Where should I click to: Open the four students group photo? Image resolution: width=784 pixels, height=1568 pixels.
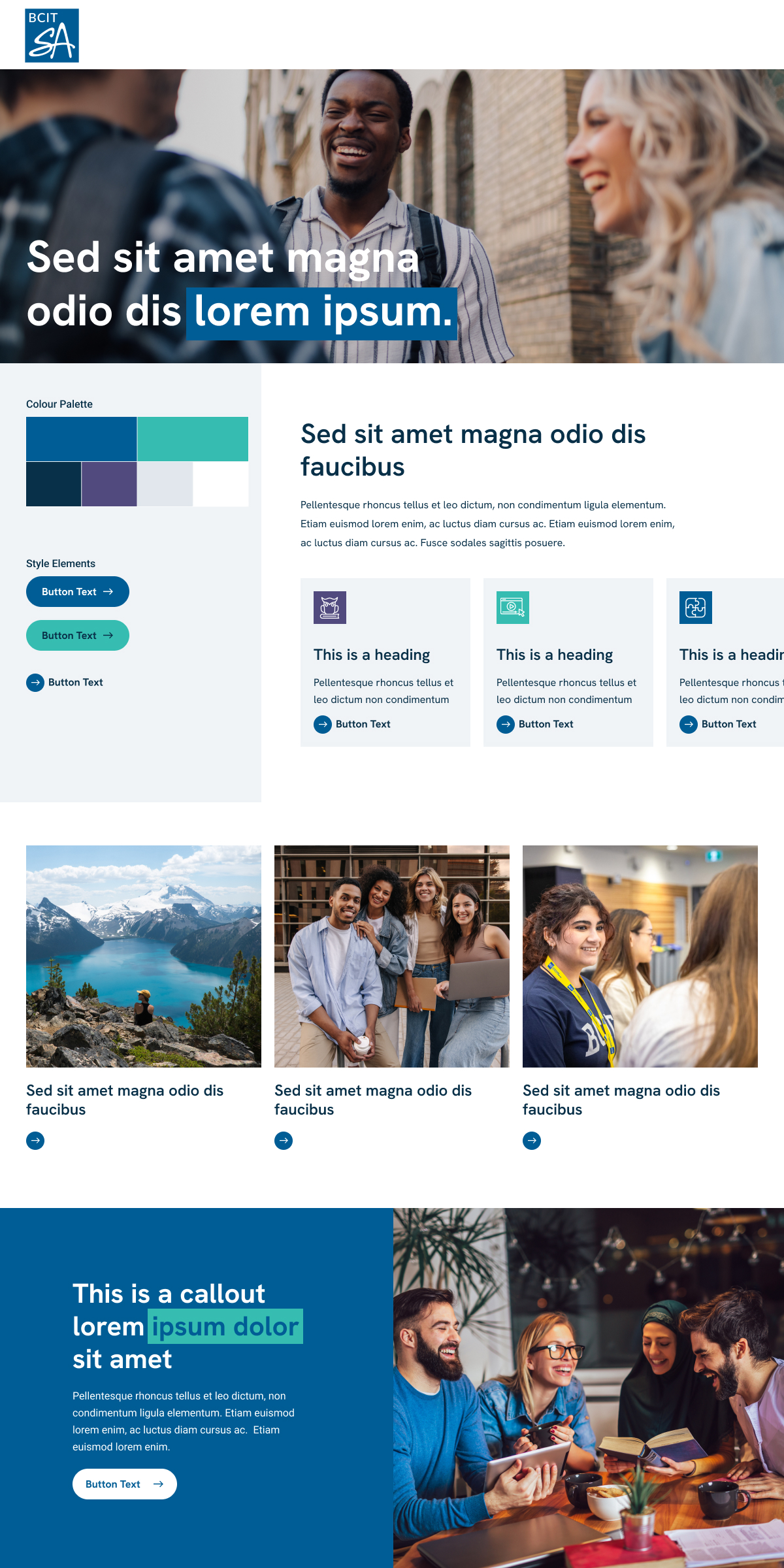(x=392, y=956)
